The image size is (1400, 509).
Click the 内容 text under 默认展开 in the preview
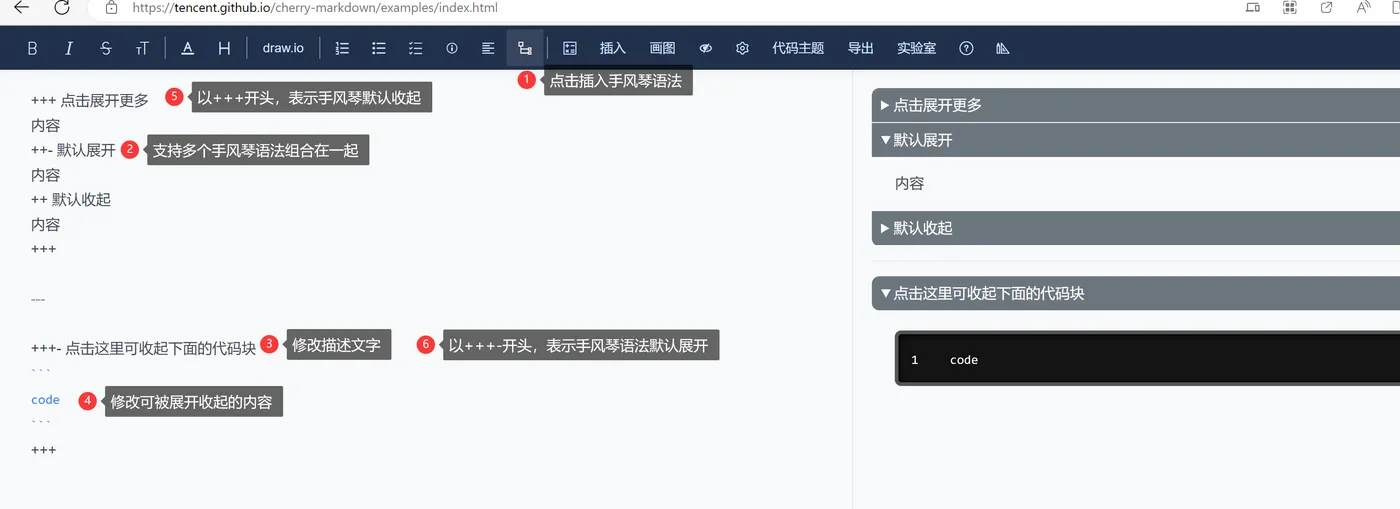(x=910, y=184)
